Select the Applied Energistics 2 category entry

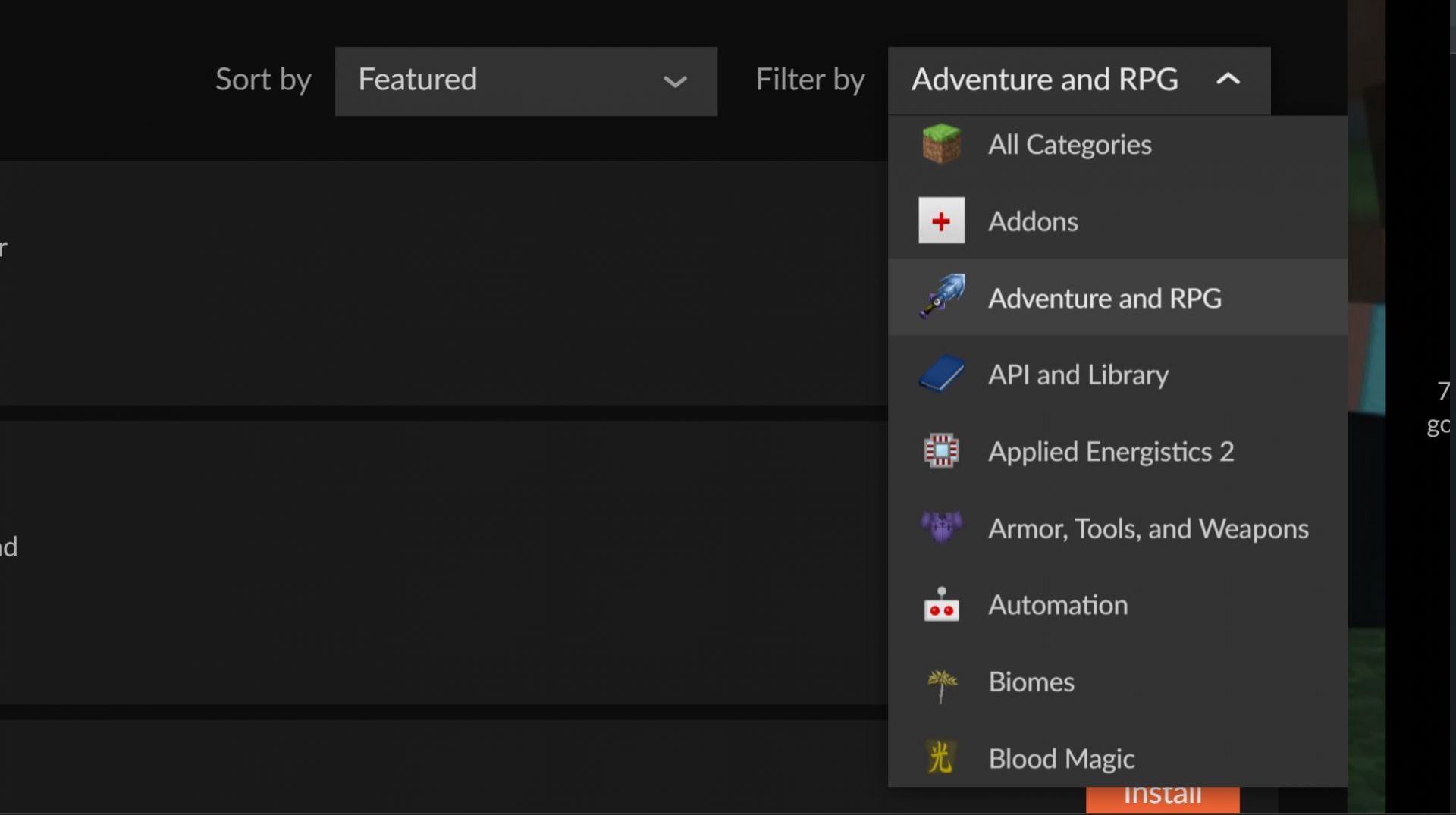[x=1111, y=450]
